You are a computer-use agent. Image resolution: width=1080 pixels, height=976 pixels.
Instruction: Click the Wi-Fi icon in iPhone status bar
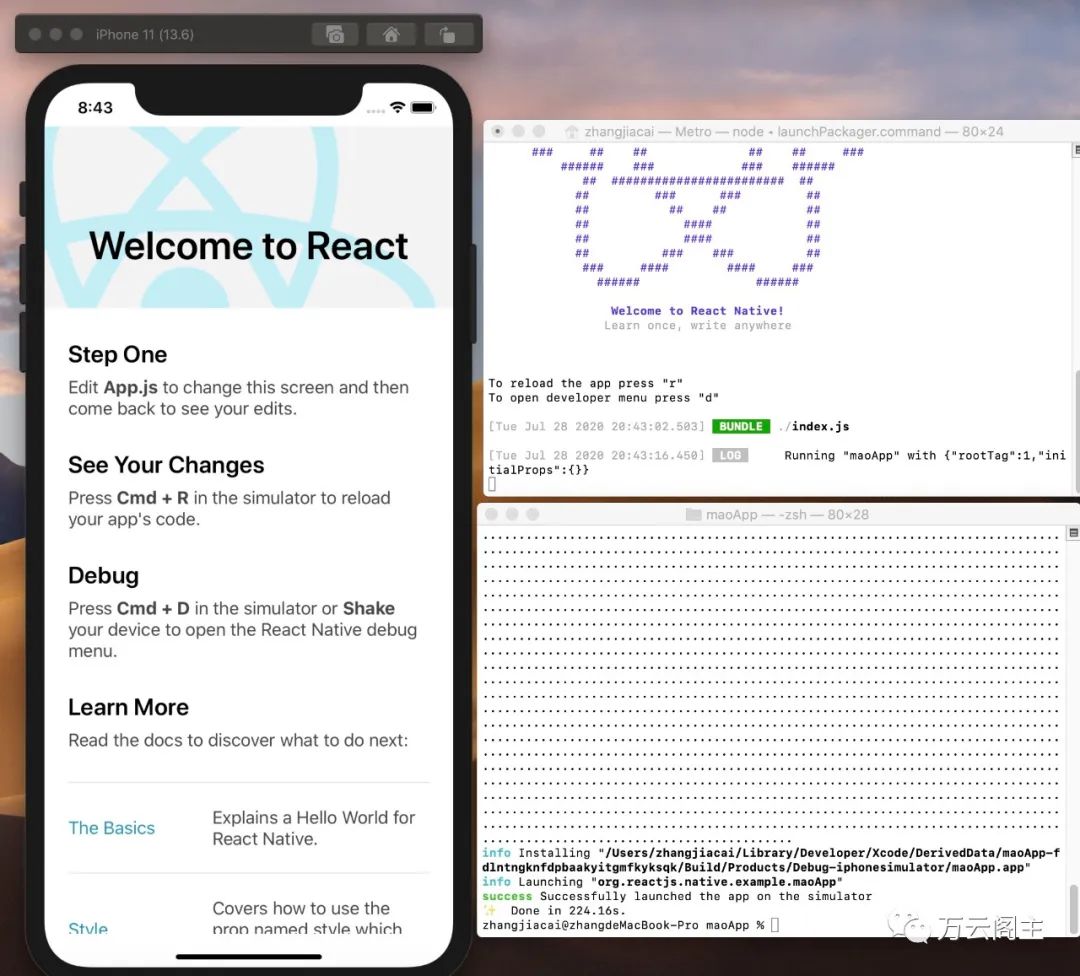click(x=397, y=107)
